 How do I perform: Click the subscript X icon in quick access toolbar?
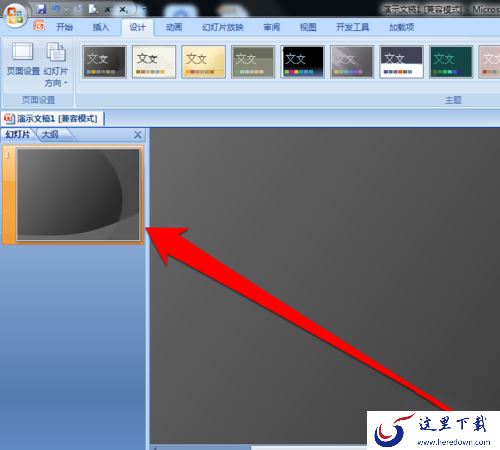click(123, 10)
